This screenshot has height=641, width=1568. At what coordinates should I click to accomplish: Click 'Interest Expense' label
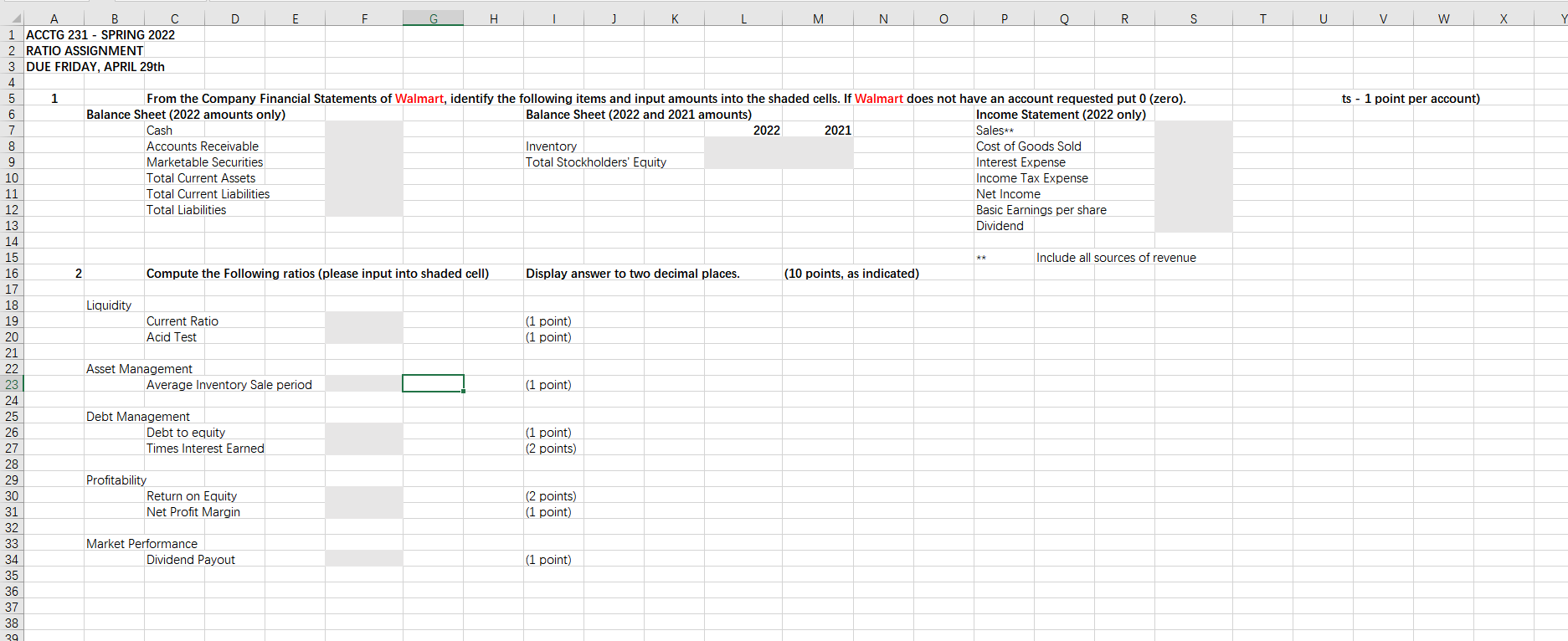pos(1020,162)
